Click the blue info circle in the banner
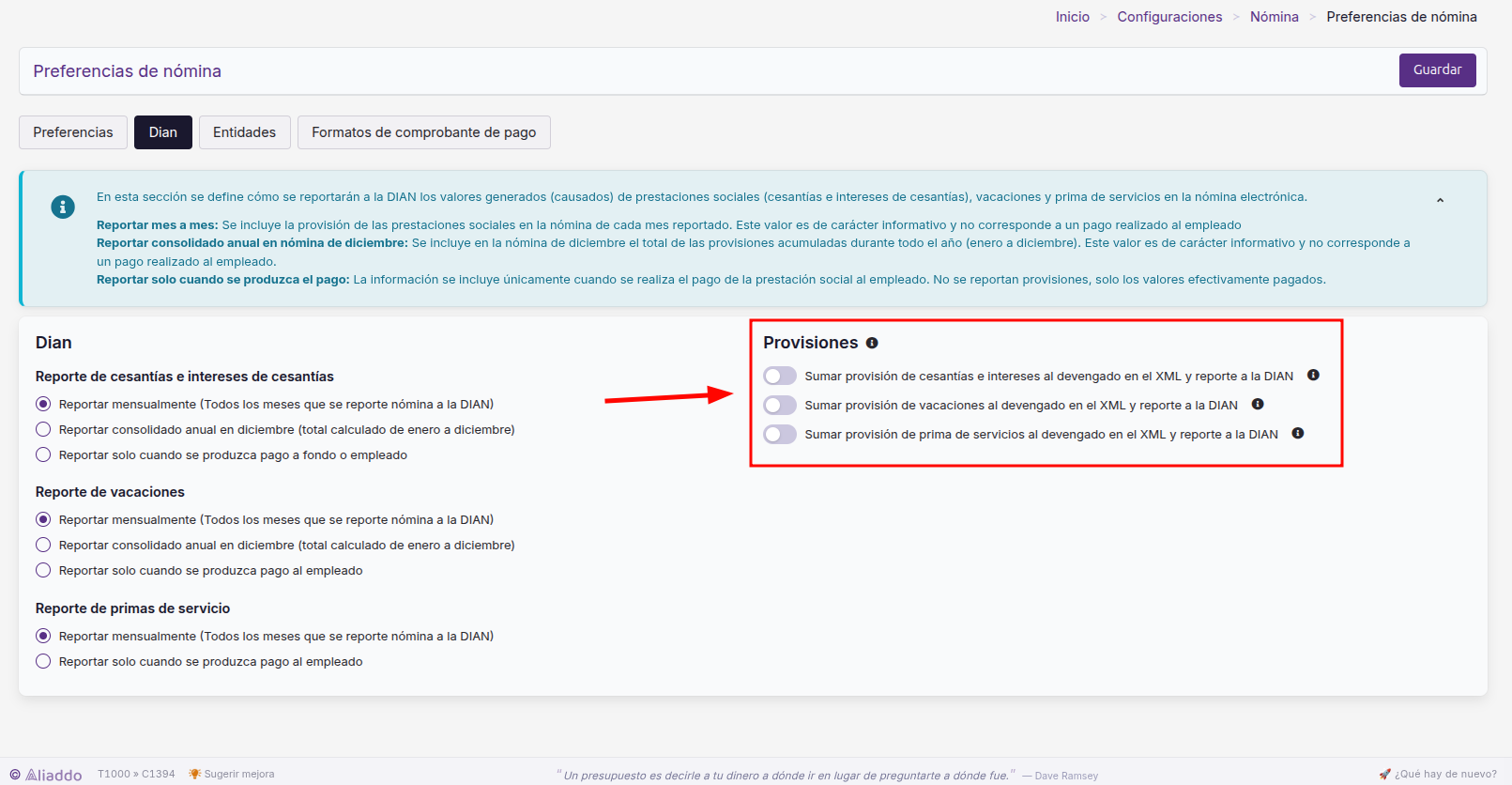1512x785 pixels. pos(63,207)
